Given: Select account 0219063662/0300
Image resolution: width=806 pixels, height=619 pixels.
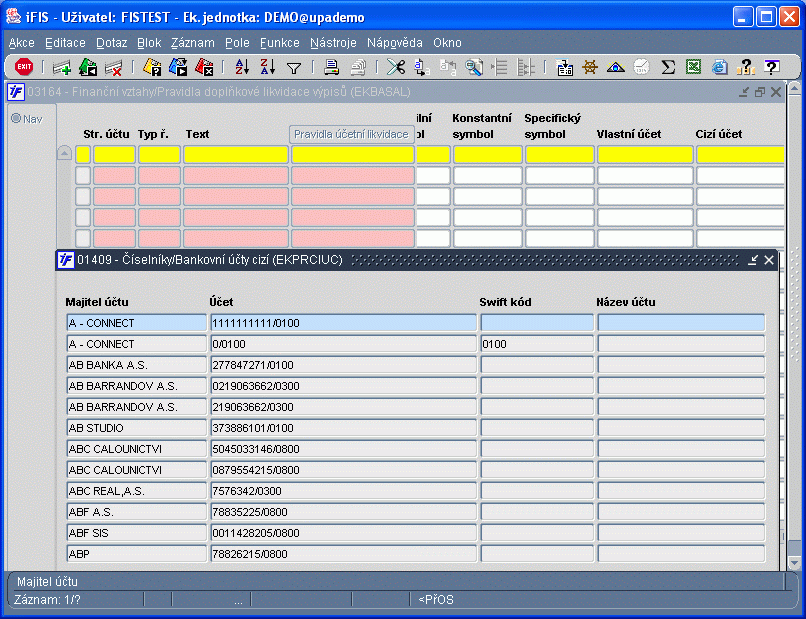Looking at the screenshot, I should [x=343, y=386].
